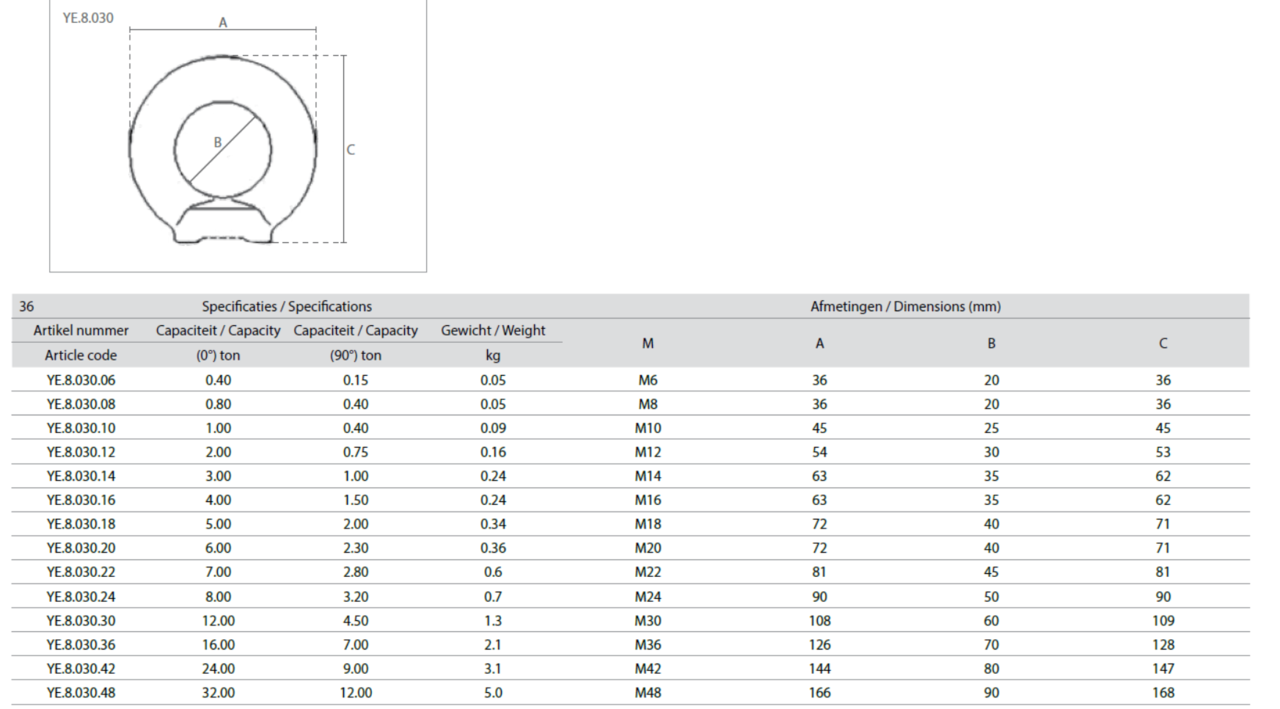The height and width of the screenshot is (709, 1280).
Task: Click the M column header
Action: pyautogui.click(x=648, y=343)
